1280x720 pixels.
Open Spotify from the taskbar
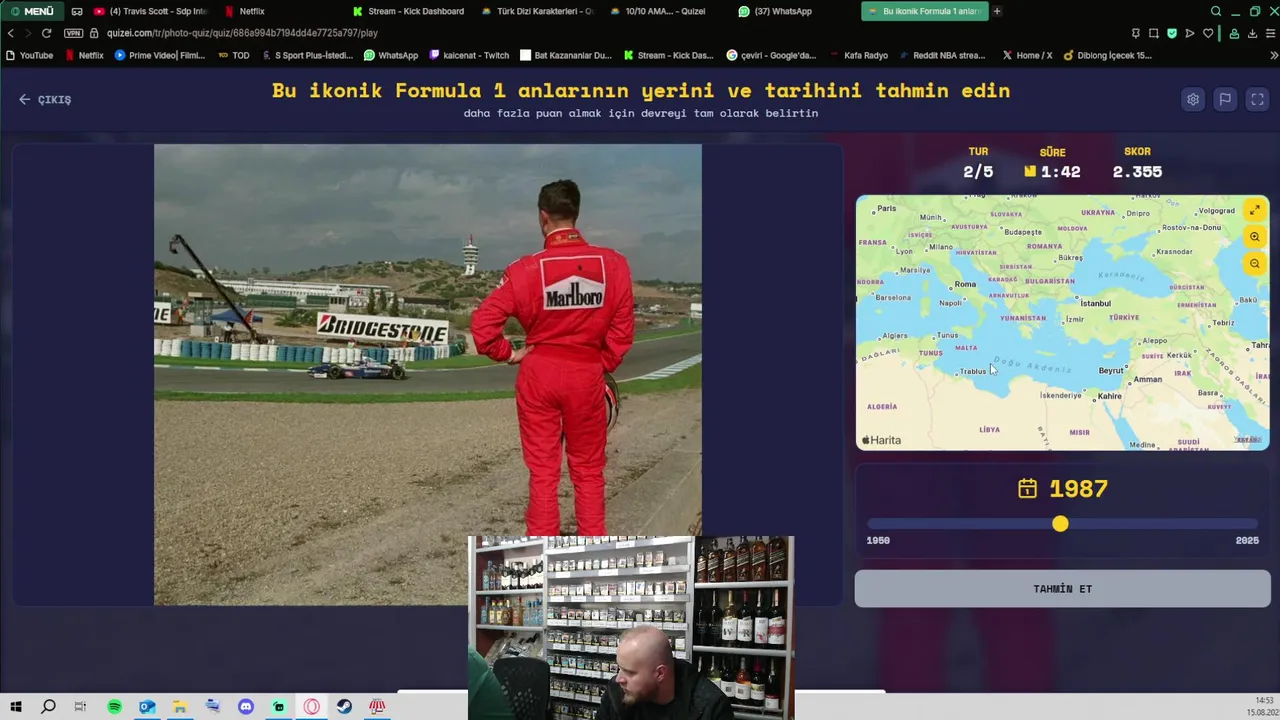pos(114,706)
